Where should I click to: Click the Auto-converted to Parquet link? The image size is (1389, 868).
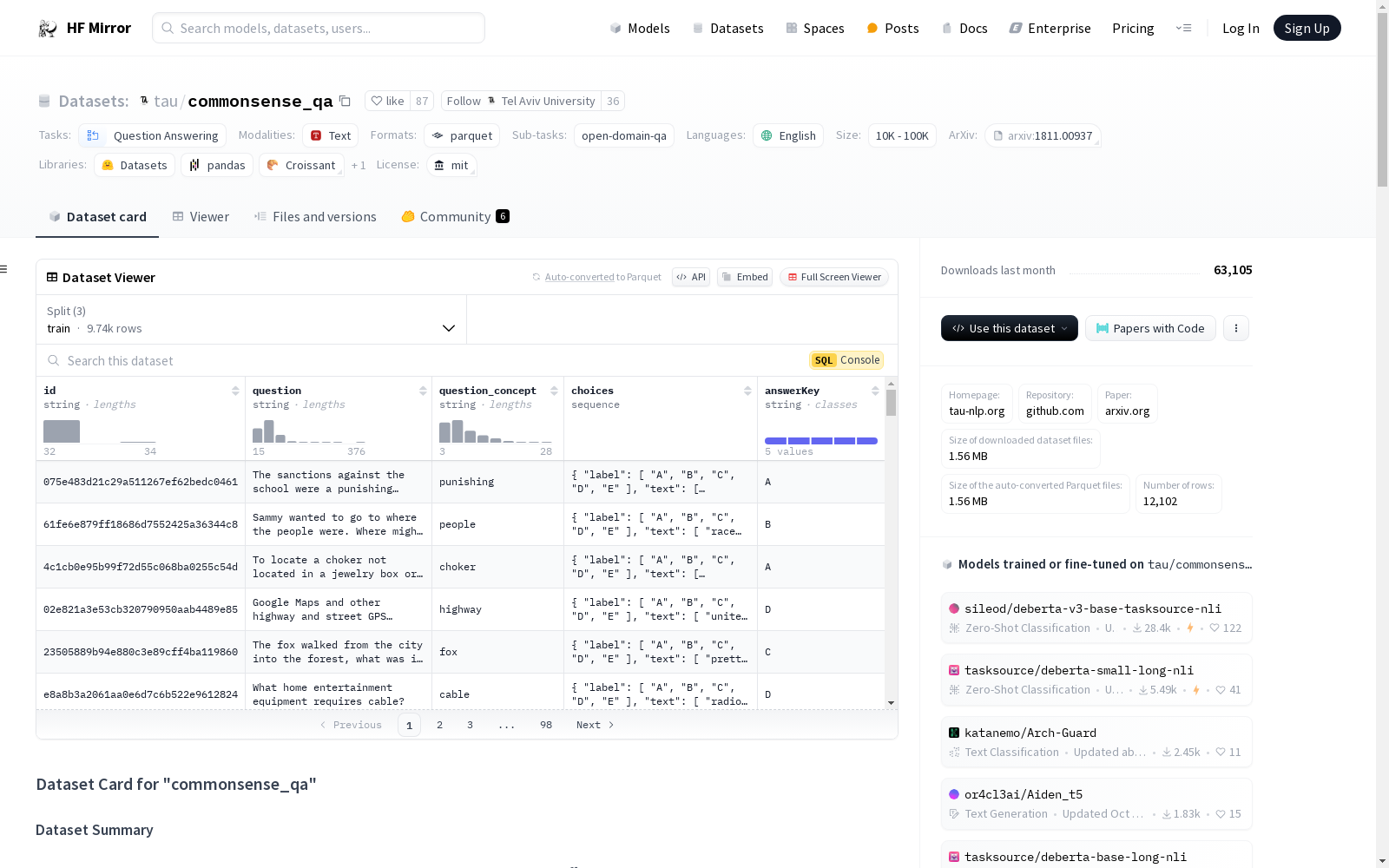tap(579, 277)
